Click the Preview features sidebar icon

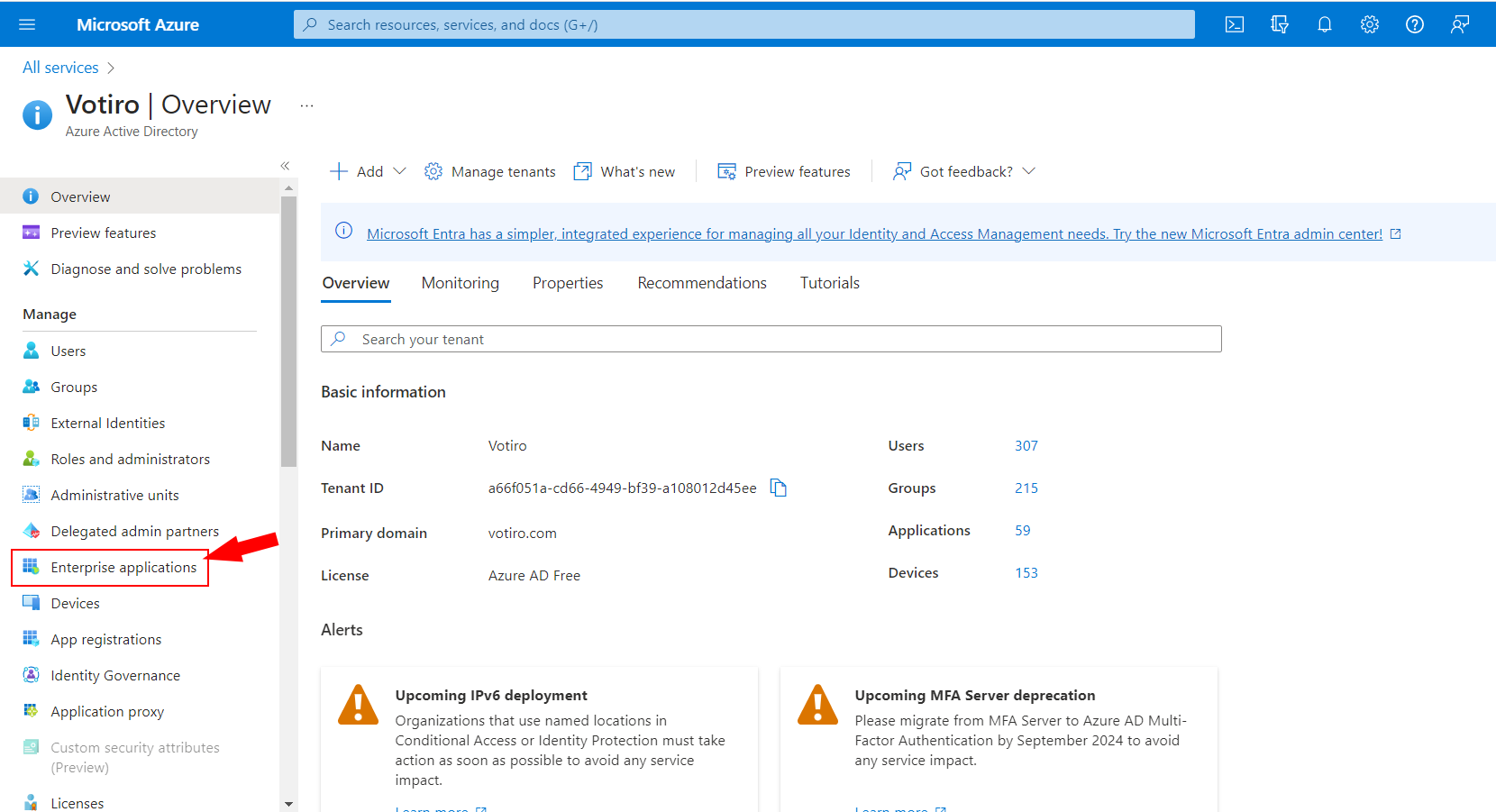[x=32, y=233]
